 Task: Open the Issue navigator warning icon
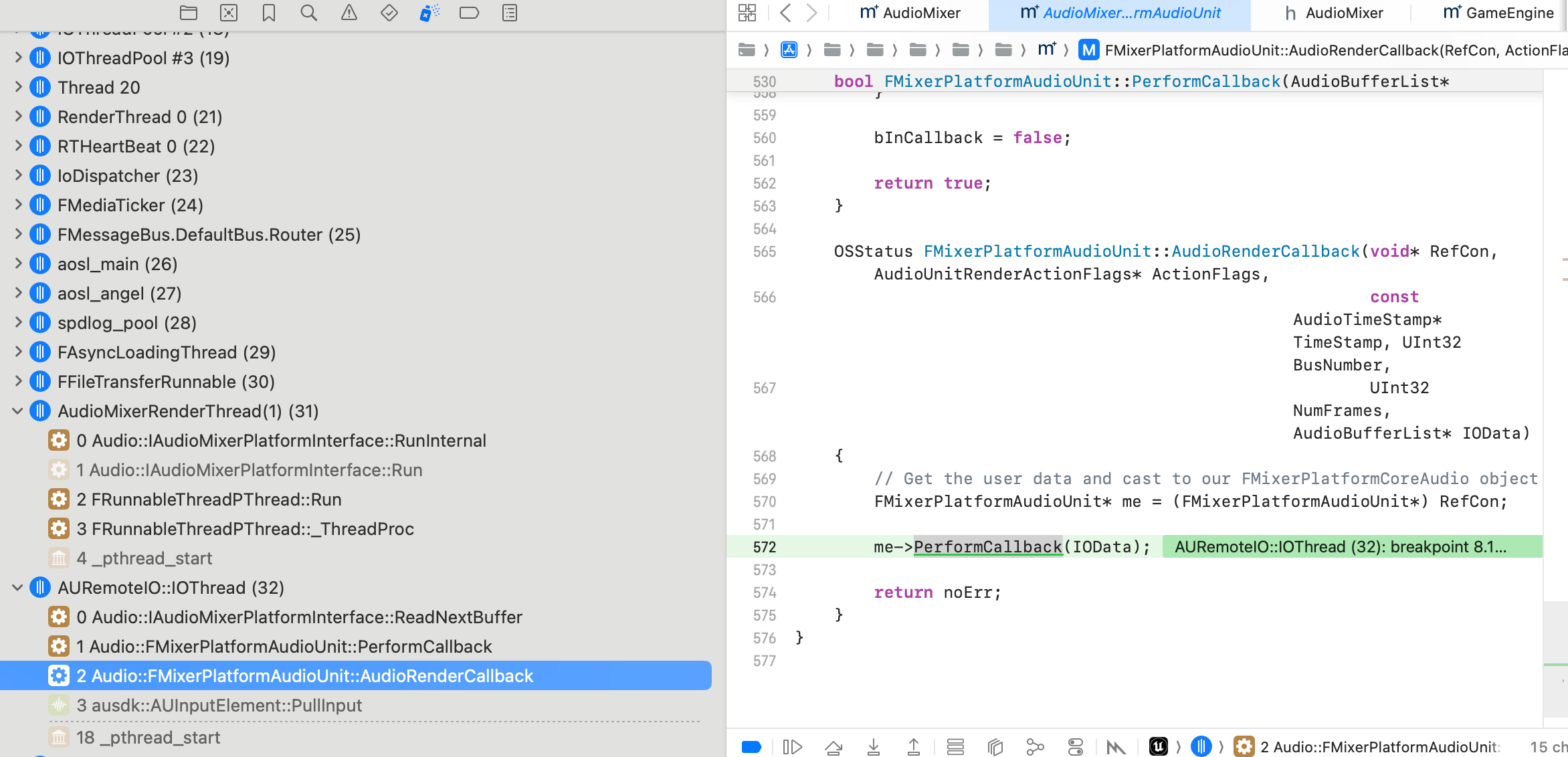click(349, 13)
